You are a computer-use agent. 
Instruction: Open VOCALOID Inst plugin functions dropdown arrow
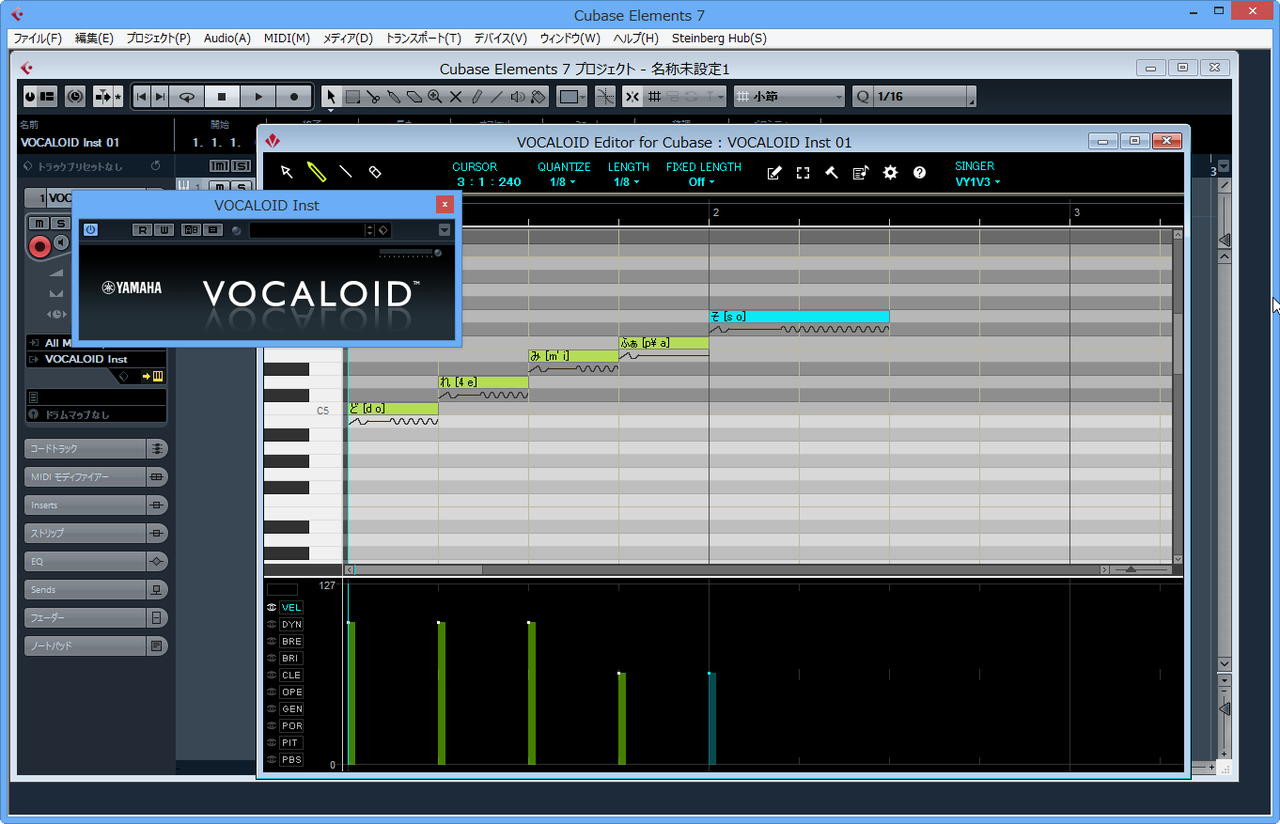(x=444, y=230)
